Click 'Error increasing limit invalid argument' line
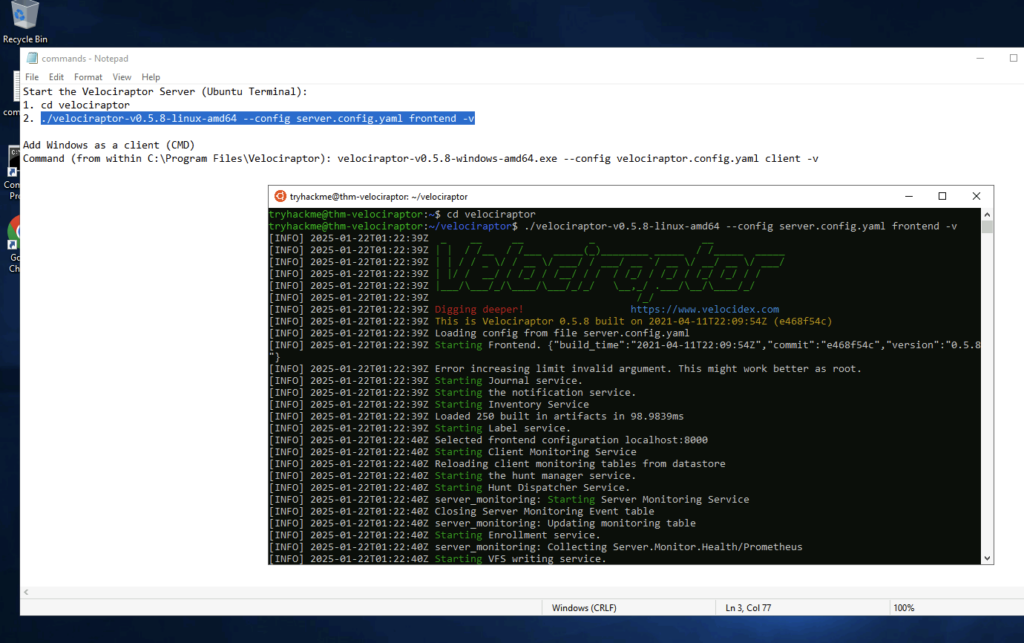The height and width of the screenshot is (643, 1024). 565,369
